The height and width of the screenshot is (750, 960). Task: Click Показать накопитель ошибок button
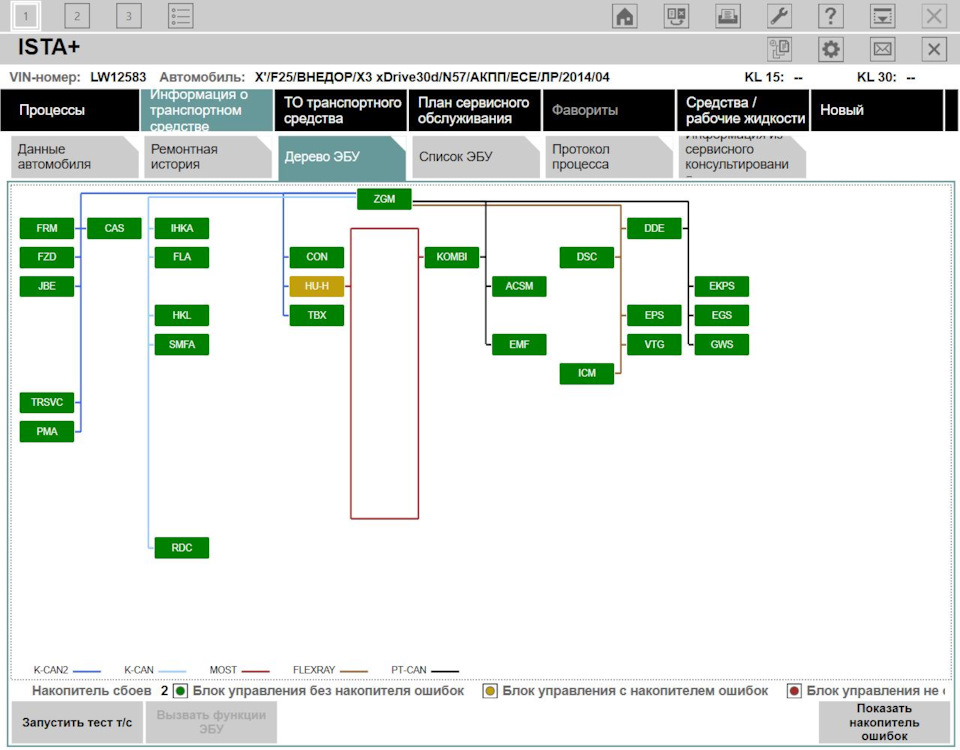884,722
